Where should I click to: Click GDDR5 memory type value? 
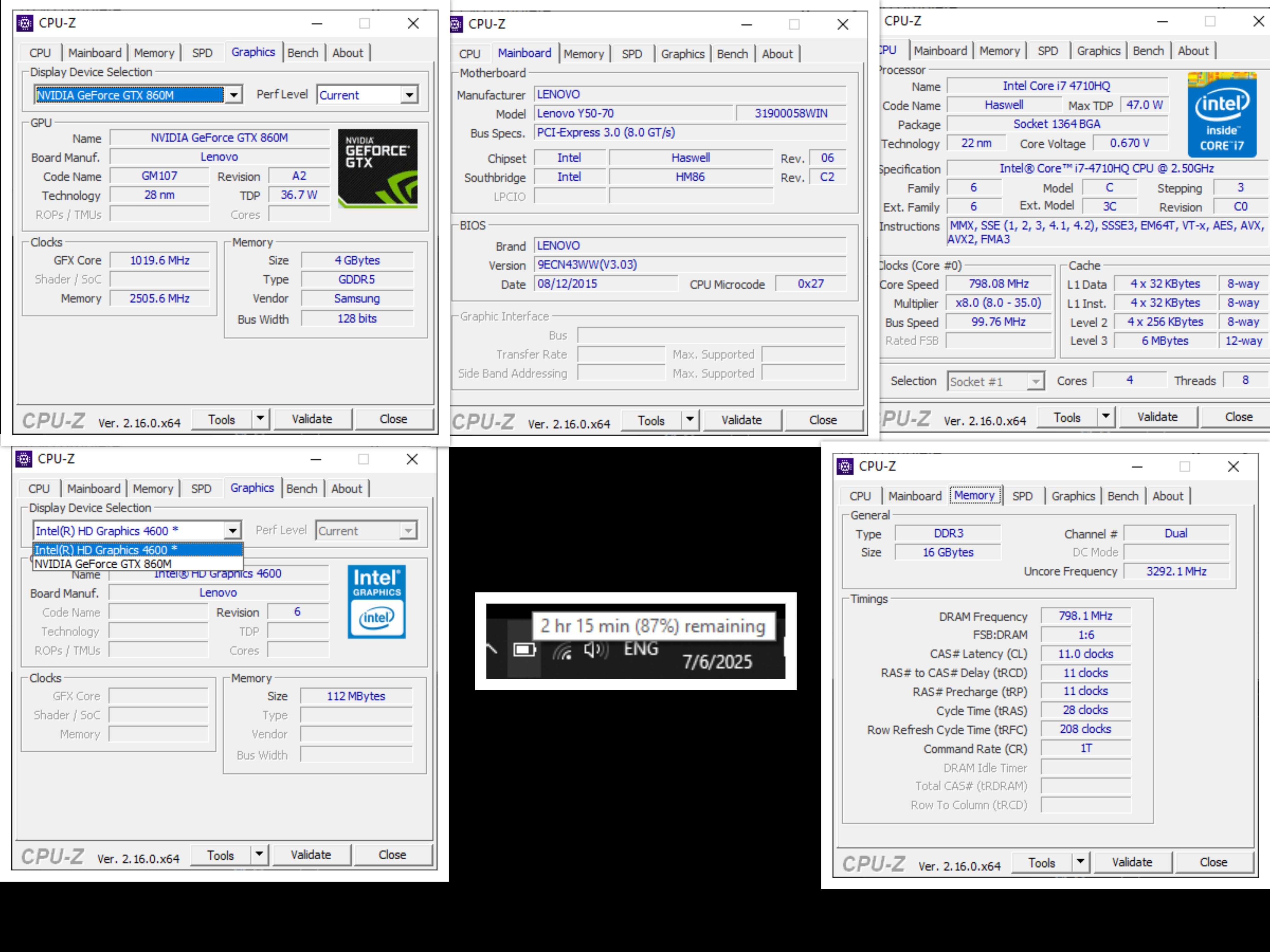click(x=357, y=280)
